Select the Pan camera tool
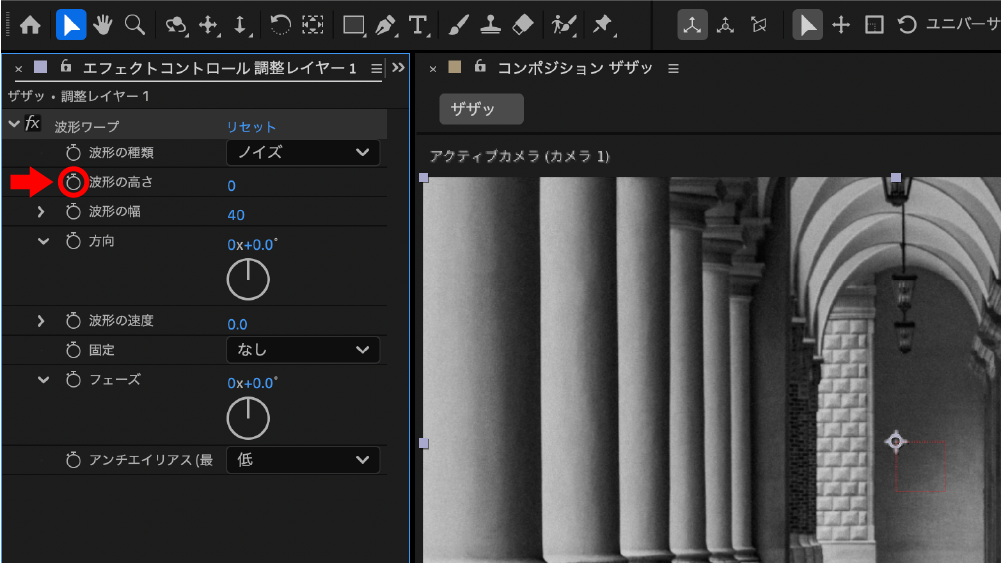Screen dimensions: 1001x563 click(209, 26)
